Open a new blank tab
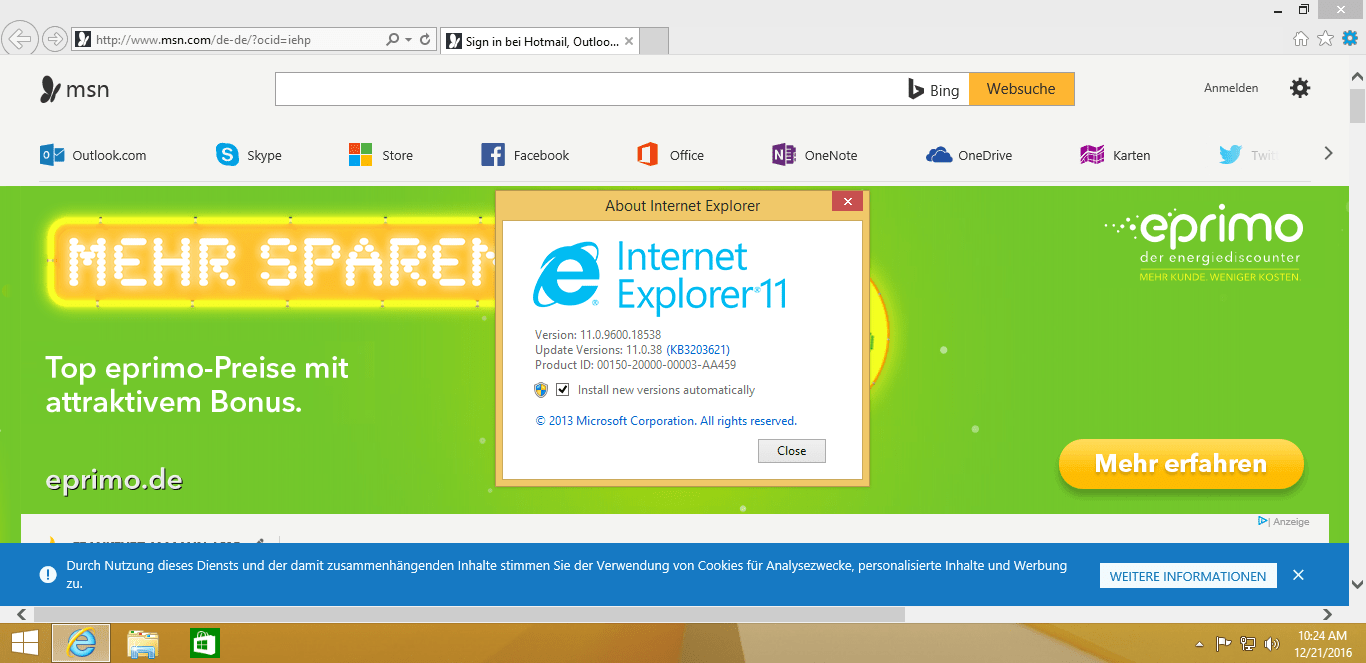 [653, 41]
